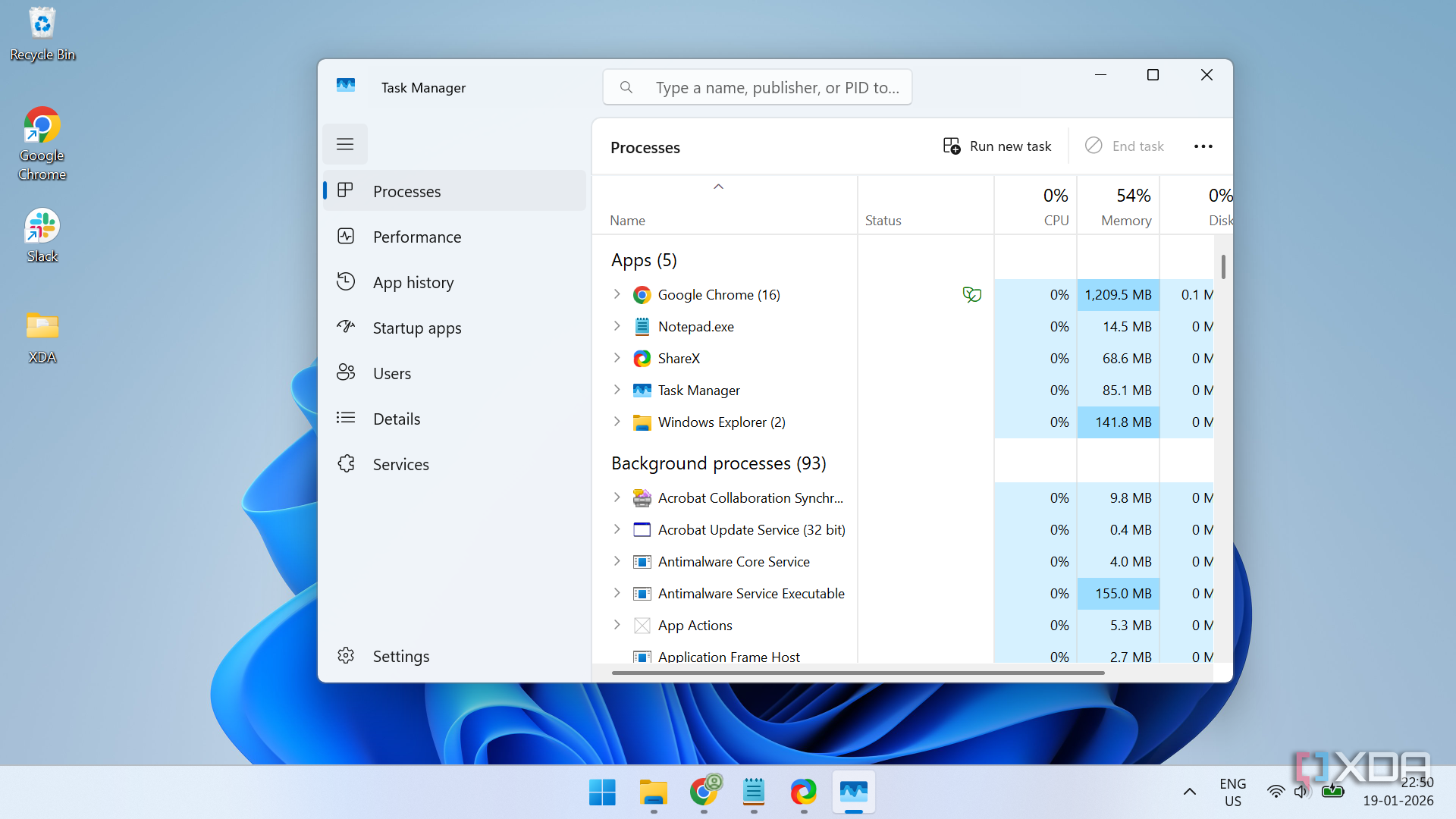Toggle the hamburger navigation menu
Image resolution: width=1456 pixels, height=819 pixels.
(345, 144)
